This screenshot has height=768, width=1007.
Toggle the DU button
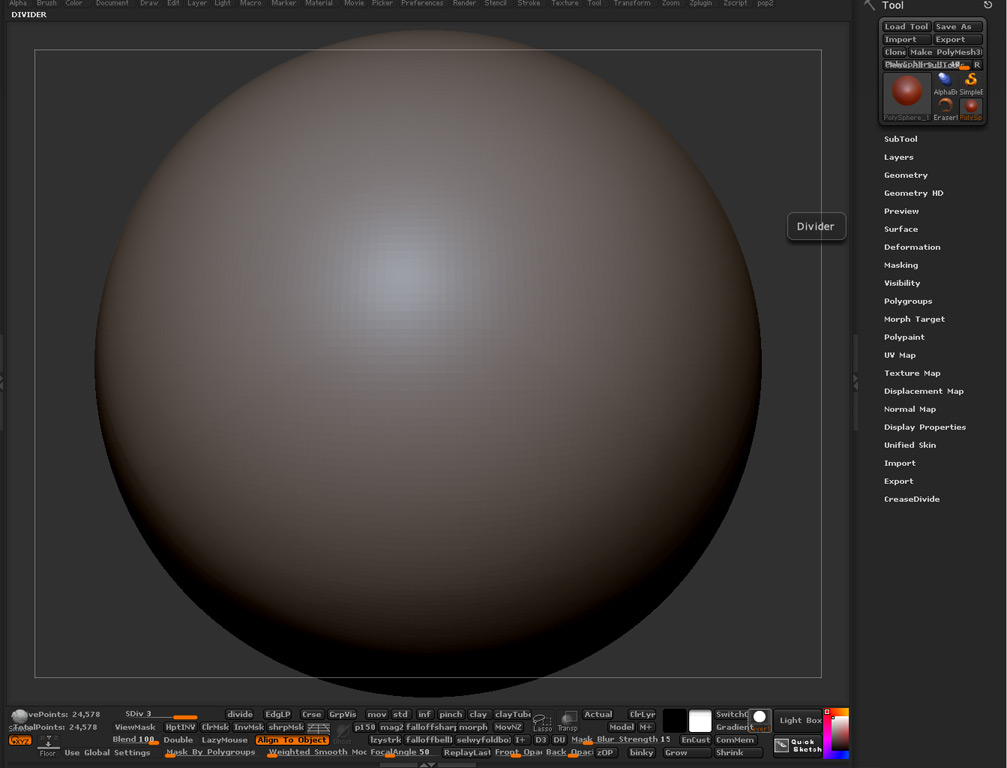click(559, 740)
